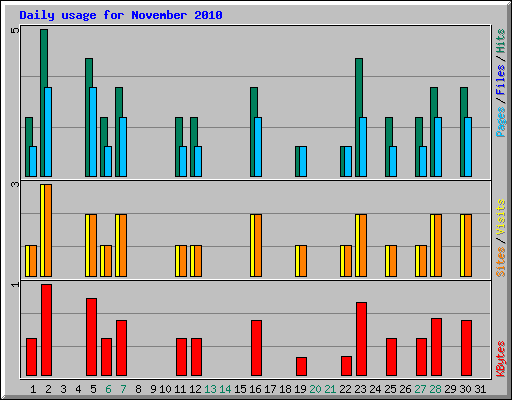
Task: Click the y-axis value "3"
Action: point(15,184)
